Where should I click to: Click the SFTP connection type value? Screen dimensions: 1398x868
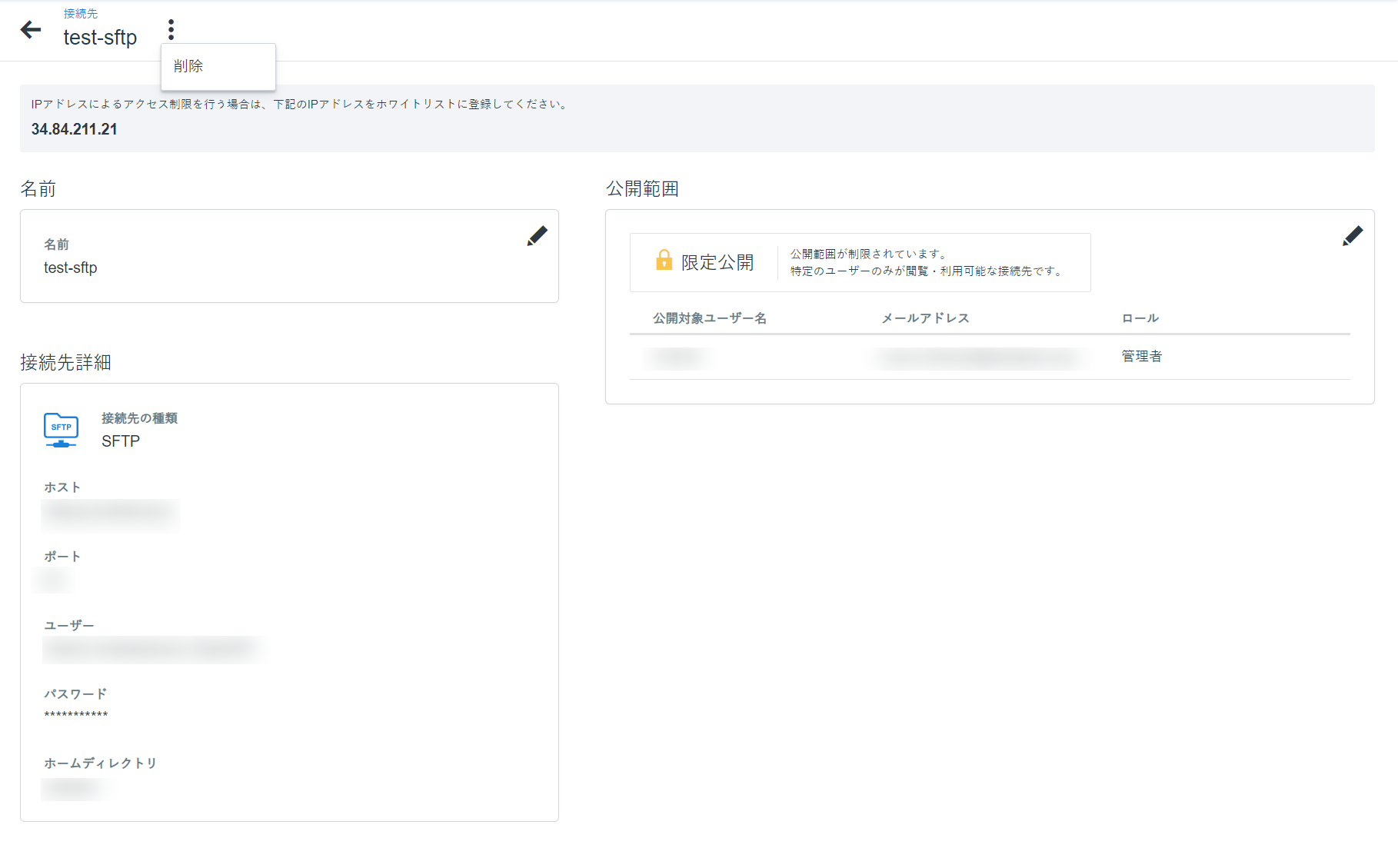point(121,441)
